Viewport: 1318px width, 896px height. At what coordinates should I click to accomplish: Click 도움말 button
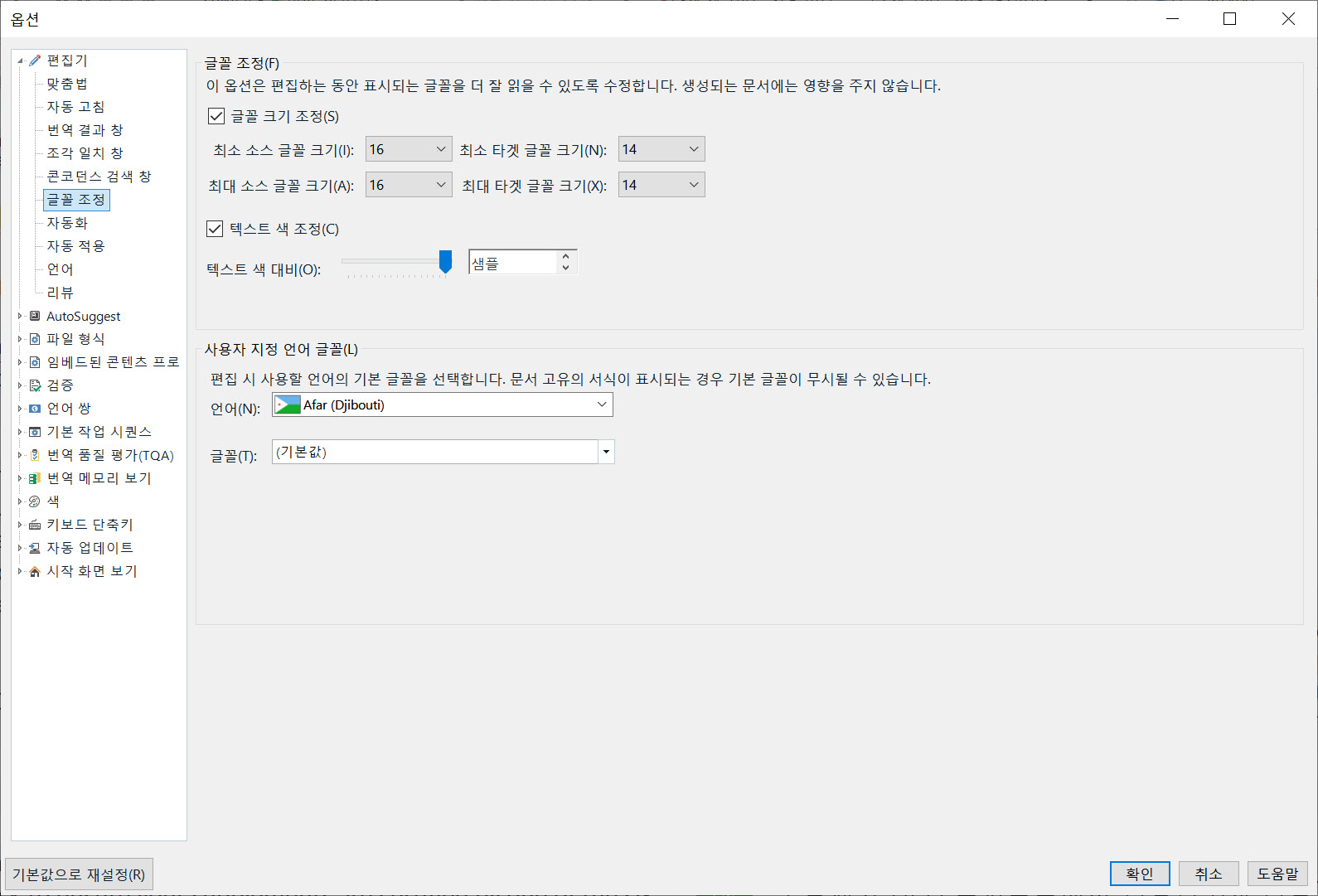[x=1277, y=874]
